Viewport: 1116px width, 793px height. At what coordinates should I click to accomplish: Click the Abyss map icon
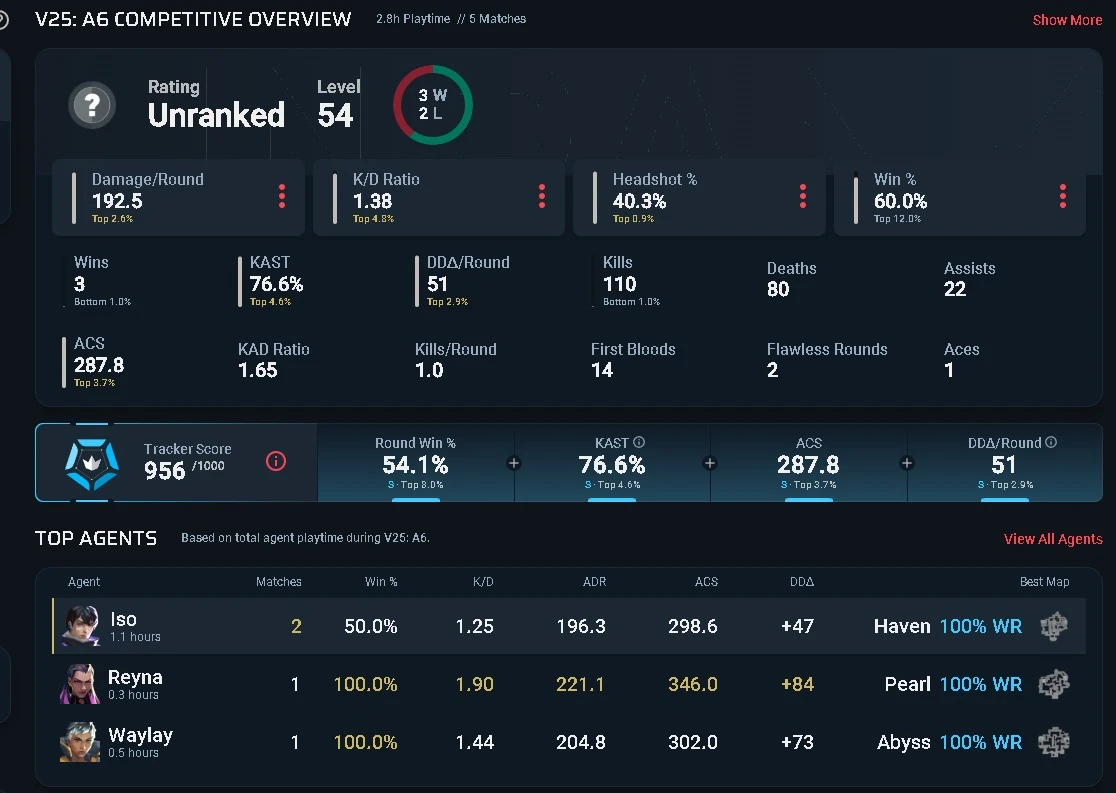pos(1053,742)
